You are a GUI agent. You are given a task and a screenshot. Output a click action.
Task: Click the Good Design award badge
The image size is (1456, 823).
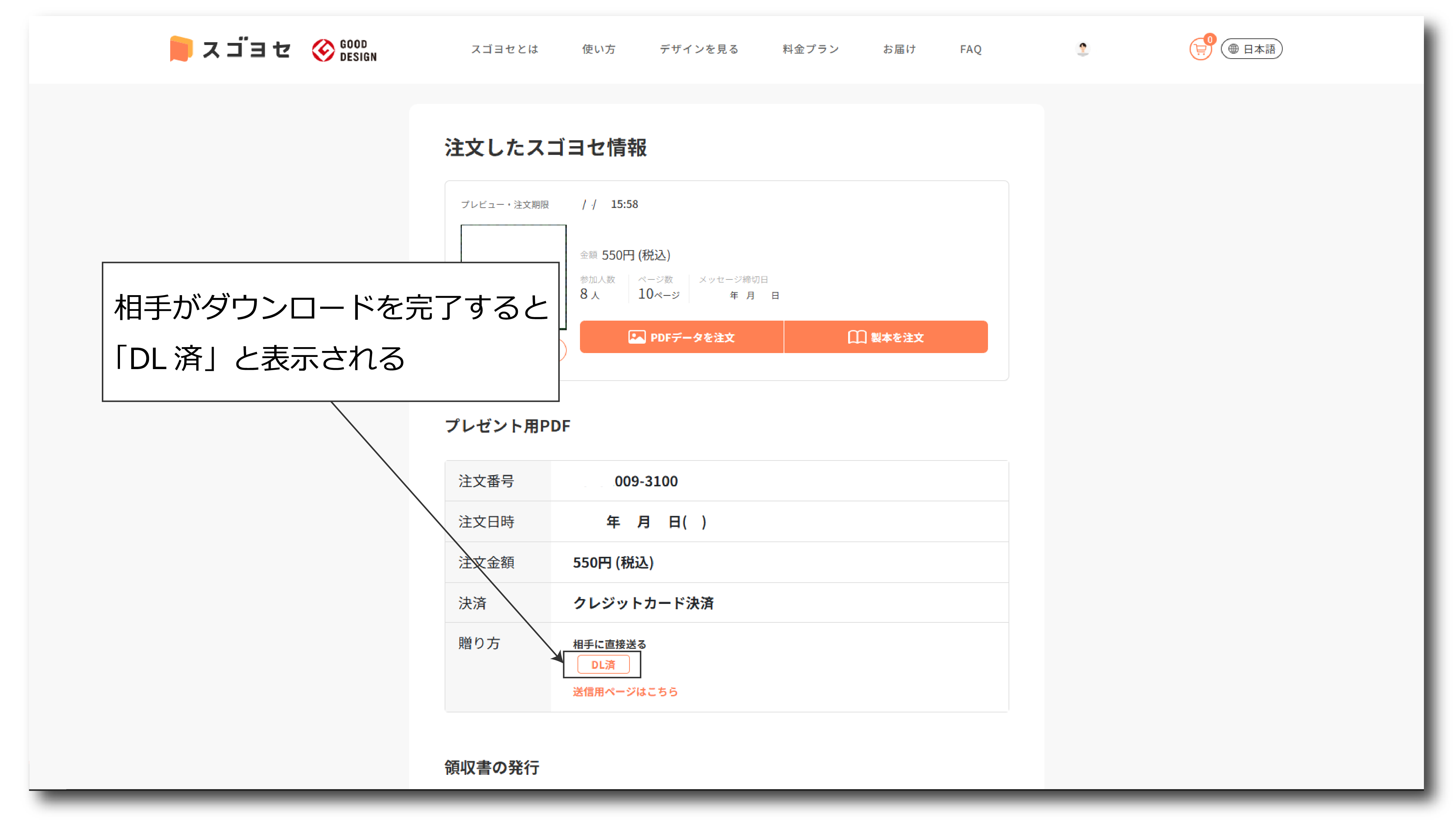point(344,50)
